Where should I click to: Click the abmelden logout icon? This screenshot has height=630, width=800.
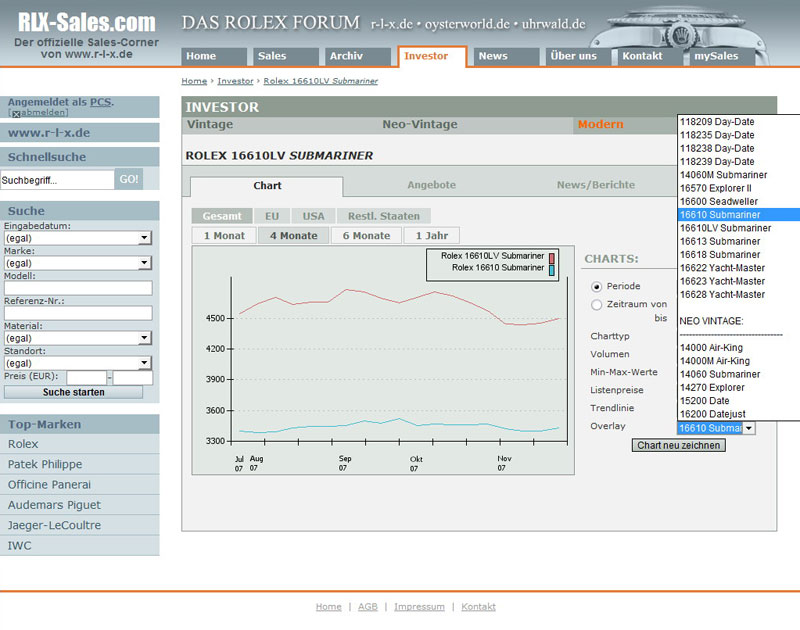(x=16, y=114)
